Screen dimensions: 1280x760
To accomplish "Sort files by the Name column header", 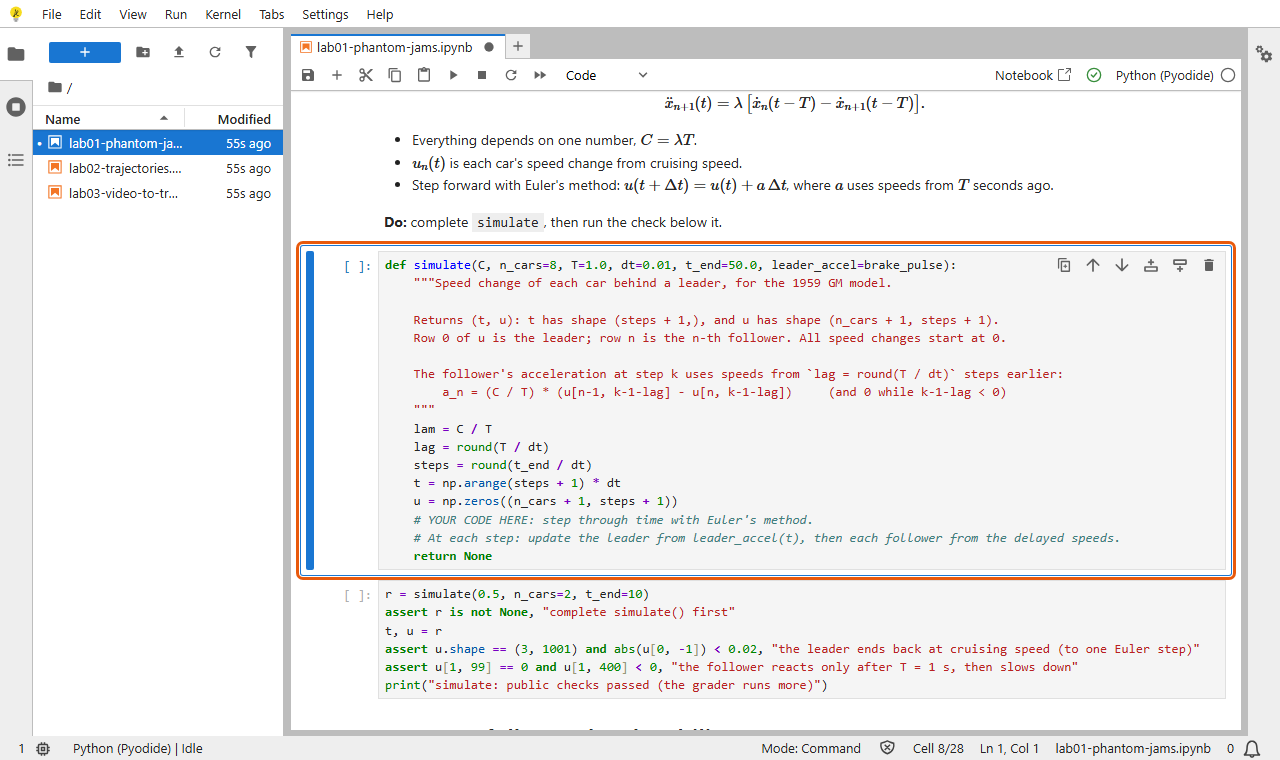I will [x=109, y=119].
